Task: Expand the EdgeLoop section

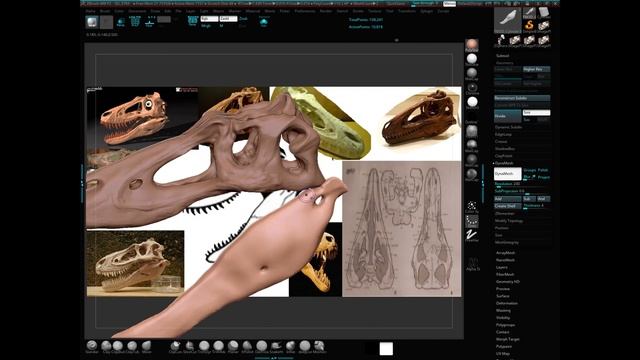Action: pyautogui.click(x=503, y=134)
